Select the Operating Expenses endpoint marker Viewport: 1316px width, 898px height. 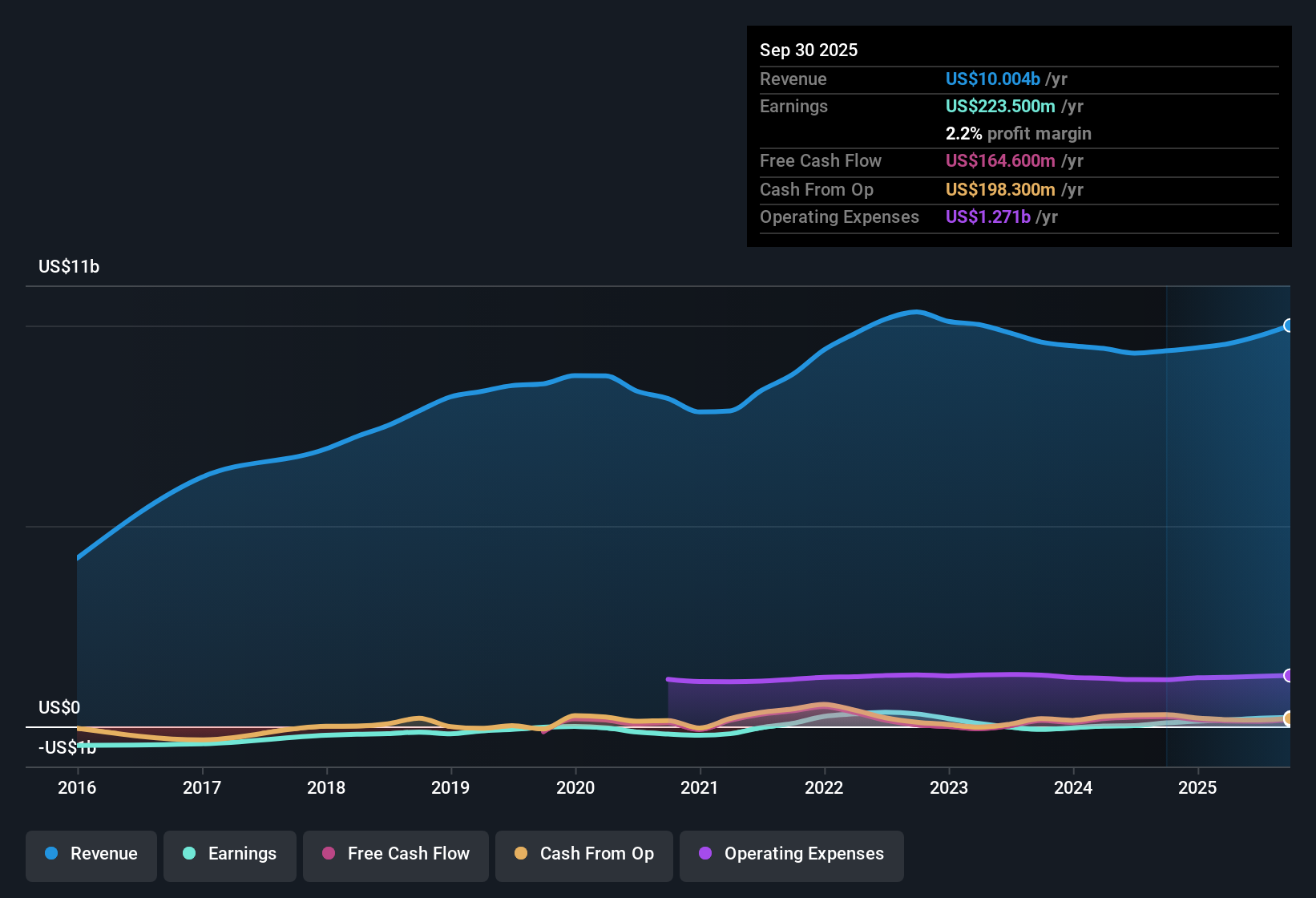[1289, 676]
